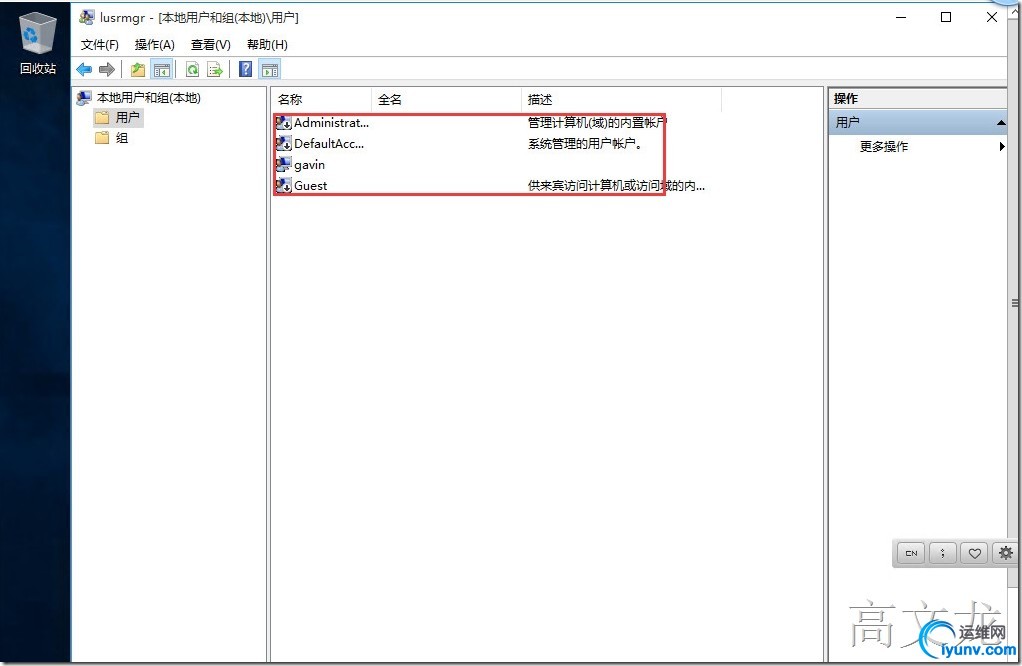Close the lusrmgr window
This screenshot has width=1022, height=666.
tap(991, 18)
